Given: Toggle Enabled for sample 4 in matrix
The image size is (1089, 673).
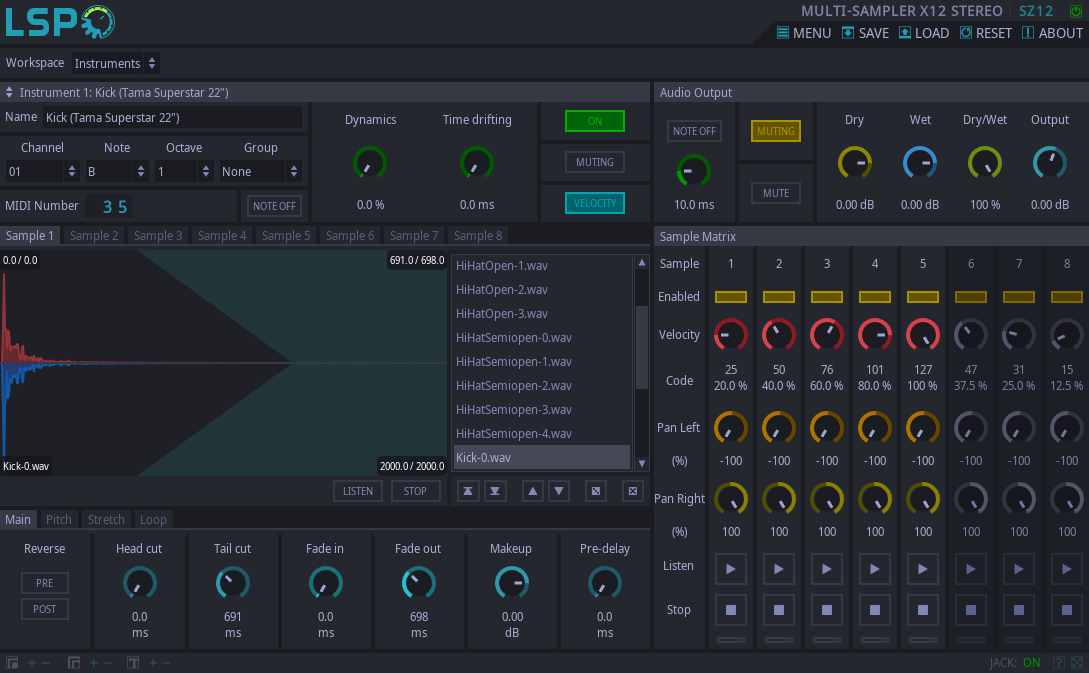Looking at the screenshot, I should click(x=874, y=297).
